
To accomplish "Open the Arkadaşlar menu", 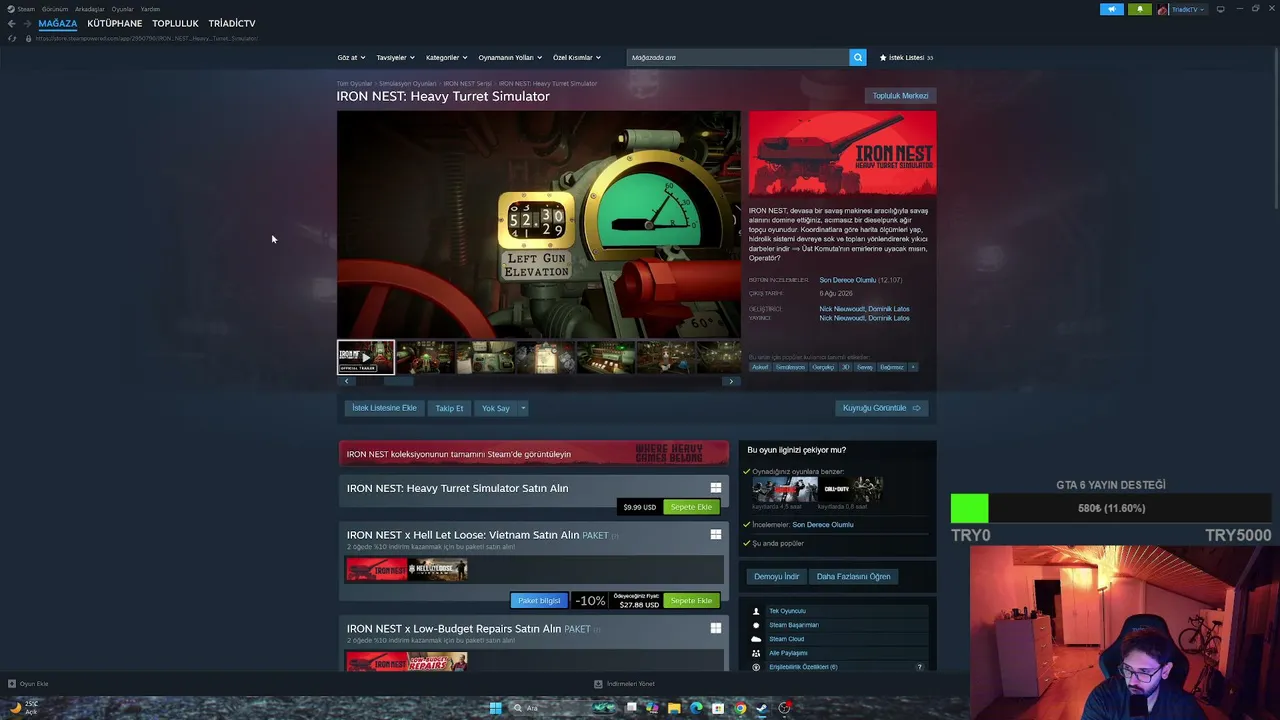I will click(90, 9).
